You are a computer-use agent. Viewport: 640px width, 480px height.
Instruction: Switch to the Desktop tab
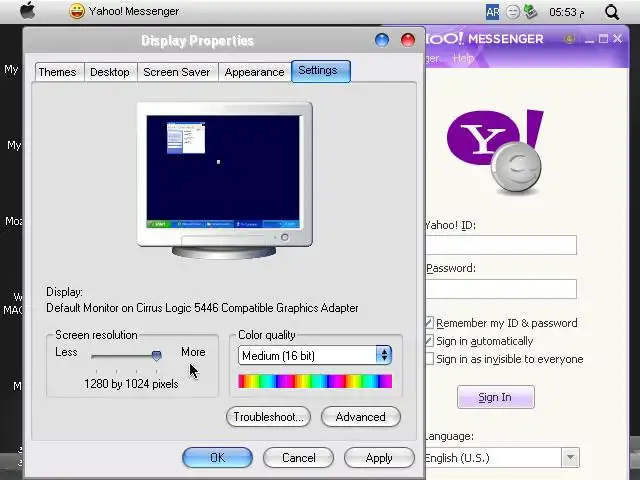click(110, 72)
